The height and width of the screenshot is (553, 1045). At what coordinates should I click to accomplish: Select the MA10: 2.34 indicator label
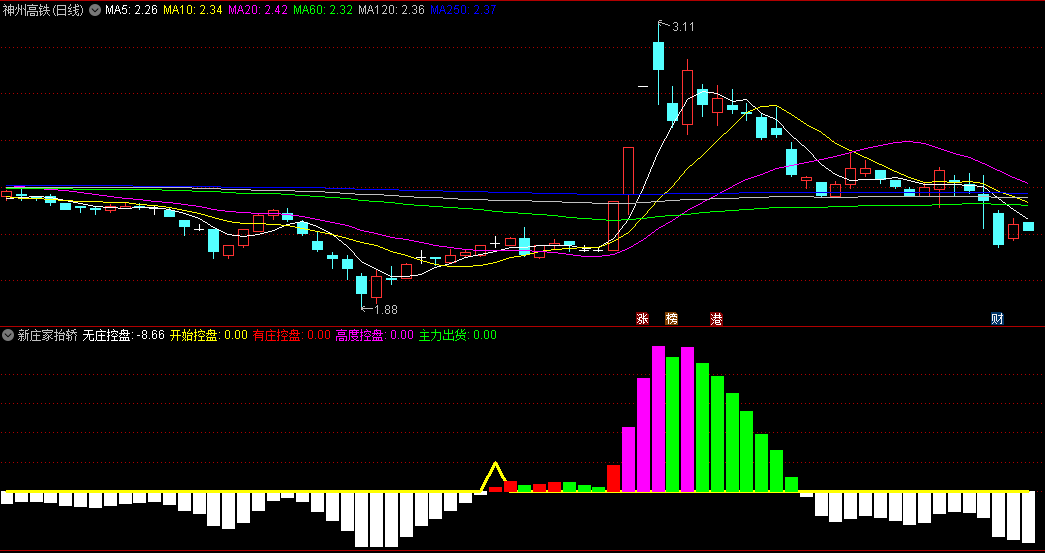[193, 10]
